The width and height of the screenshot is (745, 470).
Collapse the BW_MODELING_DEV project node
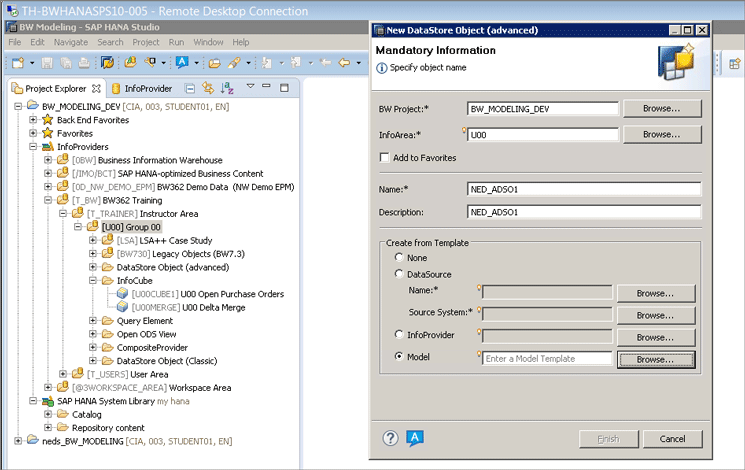coord(19,106)
